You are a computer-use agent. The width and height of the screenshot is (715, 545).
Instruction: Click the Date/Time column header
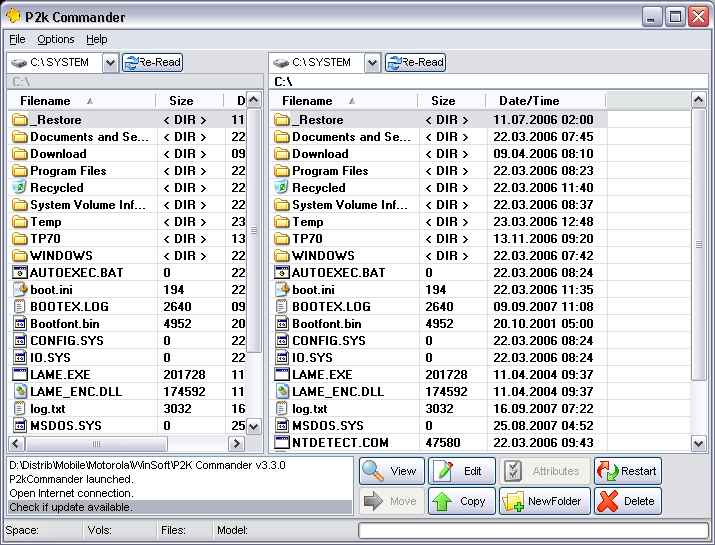(529, 101)
